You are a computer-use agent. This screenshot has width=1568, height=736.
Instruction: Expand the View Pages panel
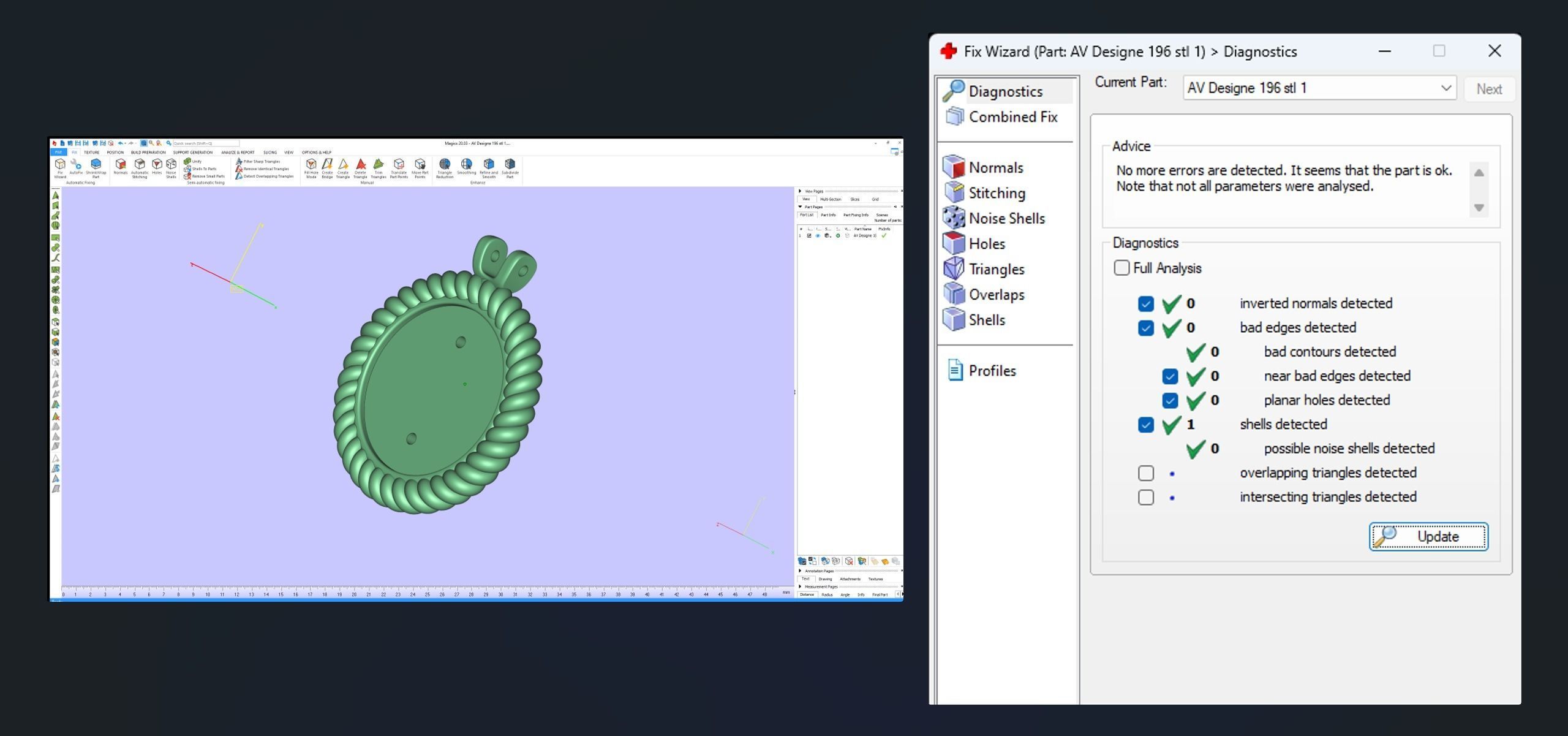coord(801,191)
